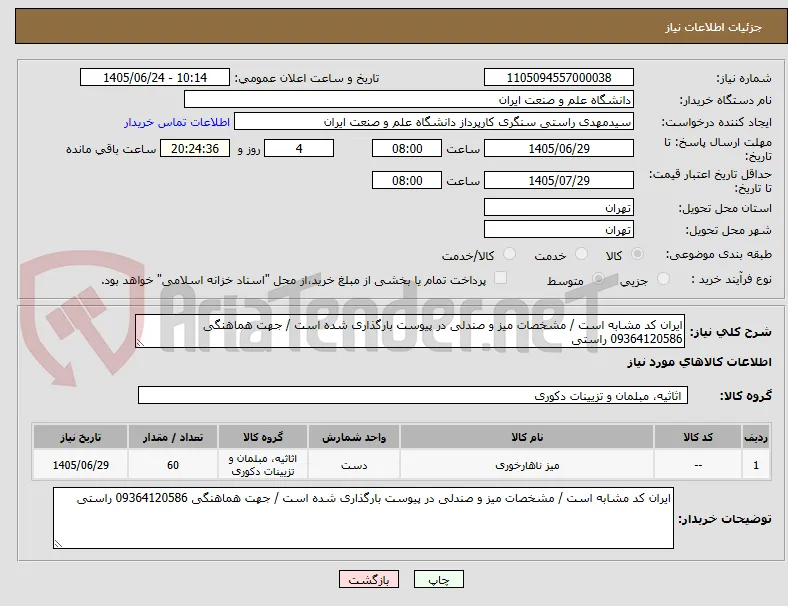The height and width of the screenshot is (606, 788).
Task: Toggle the Islamic treasury bonds payment checkbox
Action: click(x=501, y=278)
